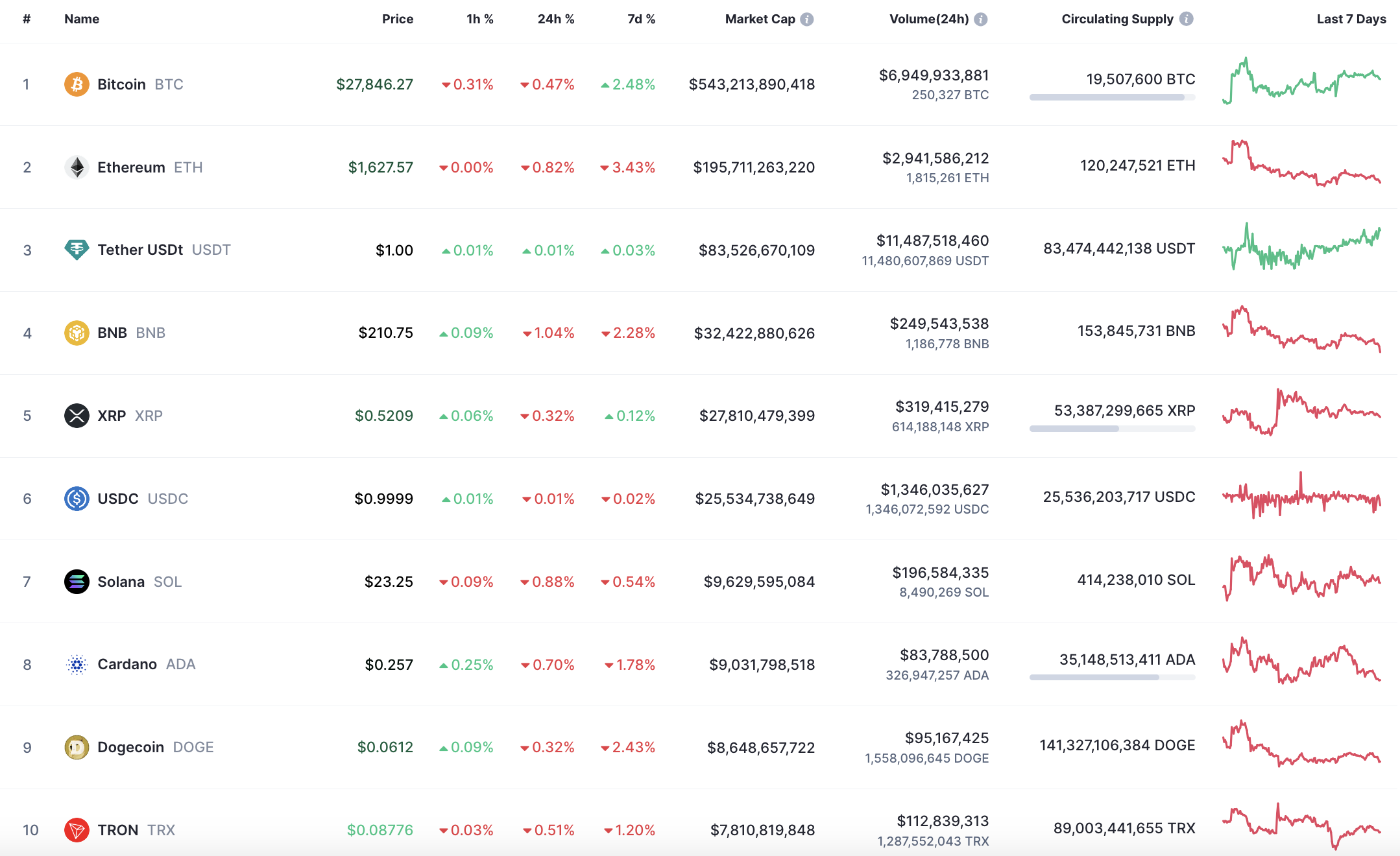The width and height of the screenshot is (1400, 856).
Task: Click Bitcoin's market cap value $543,213,890,418
Action: [x=751, y=84]
